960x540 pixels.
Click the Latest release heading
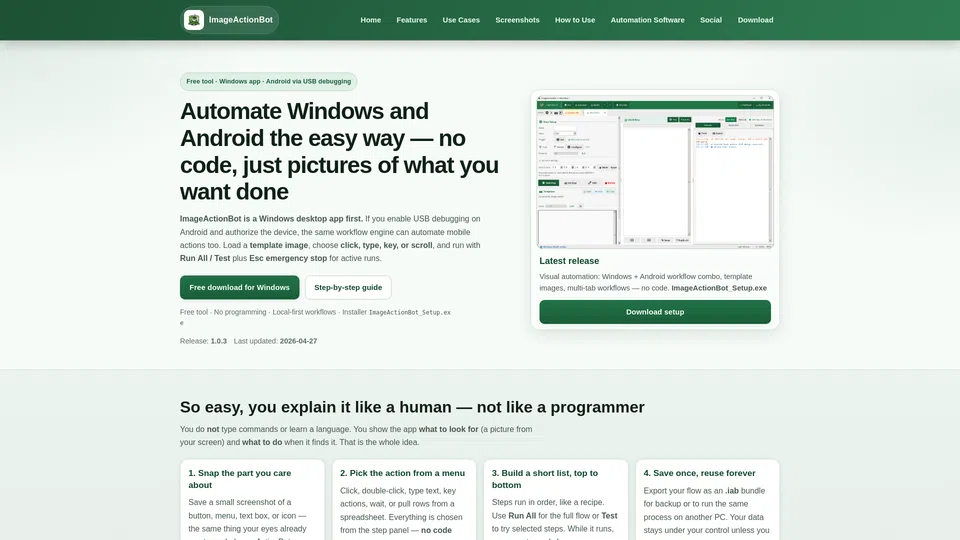coord(569,261)
